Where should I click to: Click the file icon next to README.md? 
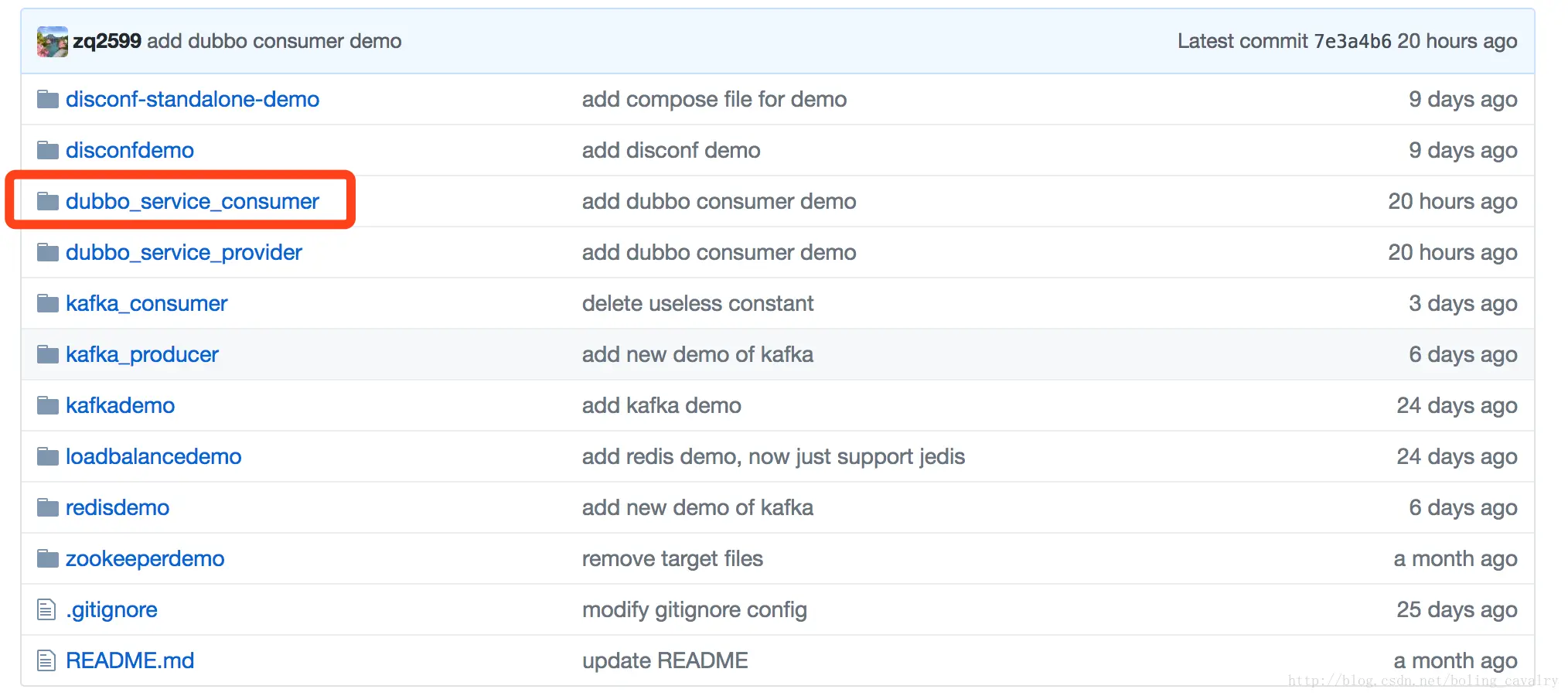coord(46,660)
